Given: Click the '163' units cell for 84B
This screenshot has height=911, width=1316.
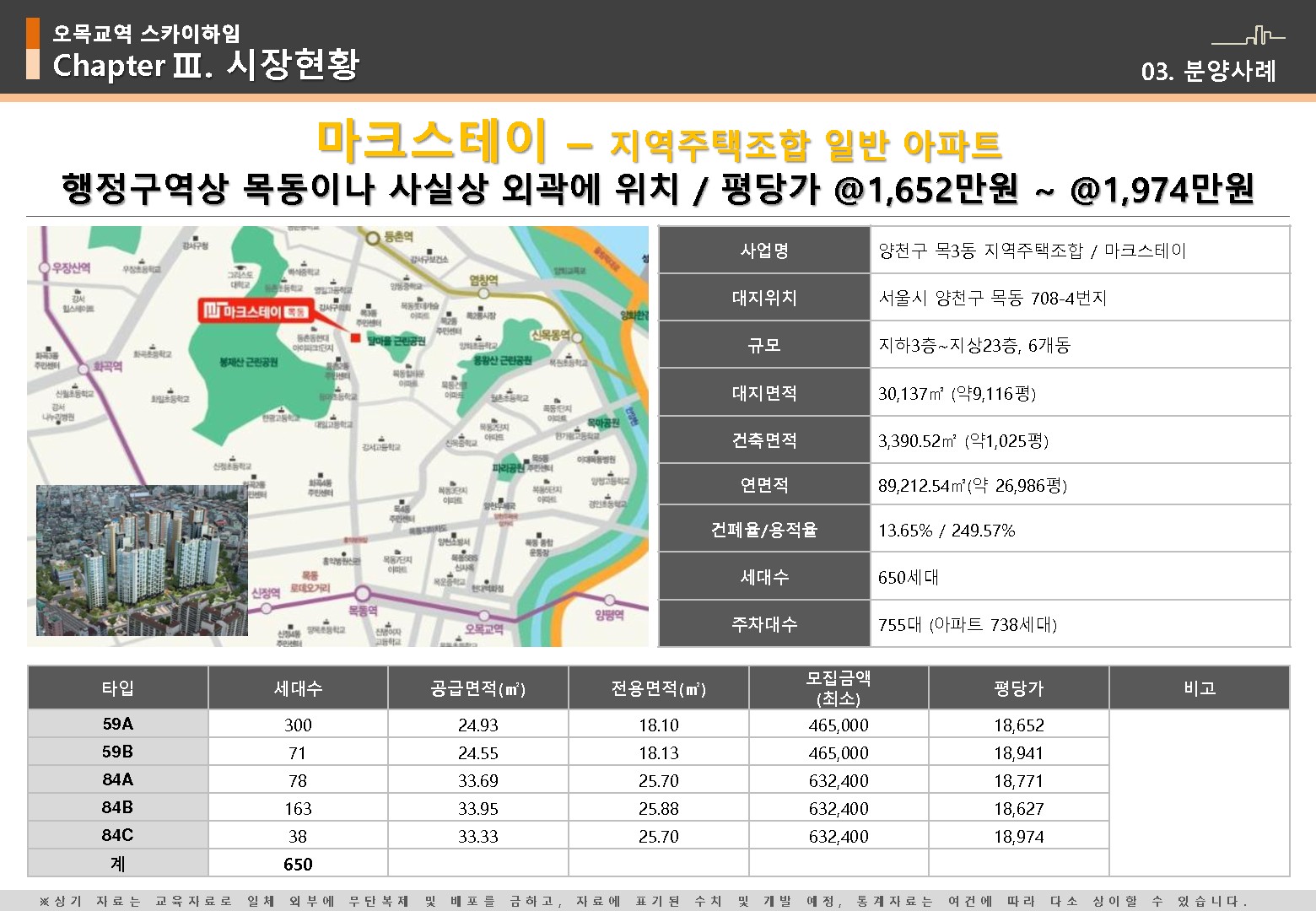Looking at the screenshot, I should click(x=298, y=808).
